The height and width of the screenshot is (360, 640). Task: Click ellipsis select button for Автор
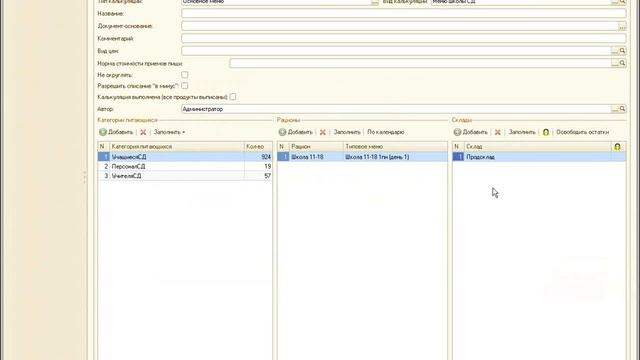pos(615,109)
